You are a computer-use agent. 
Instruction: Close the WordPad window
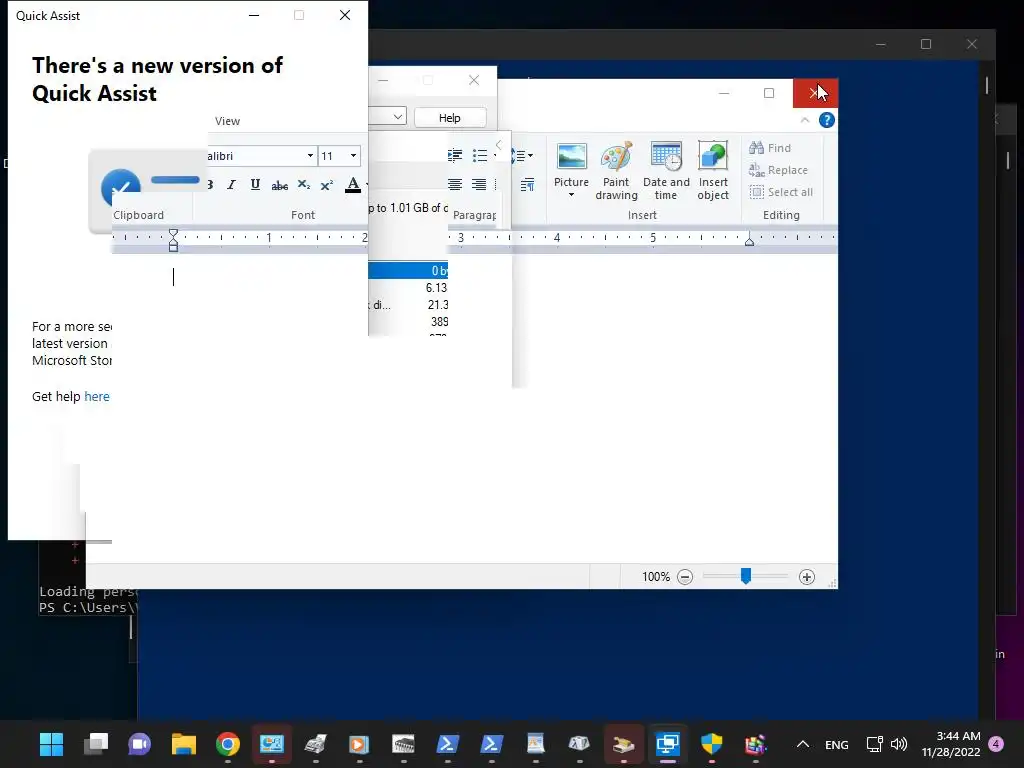click(815, 93)
